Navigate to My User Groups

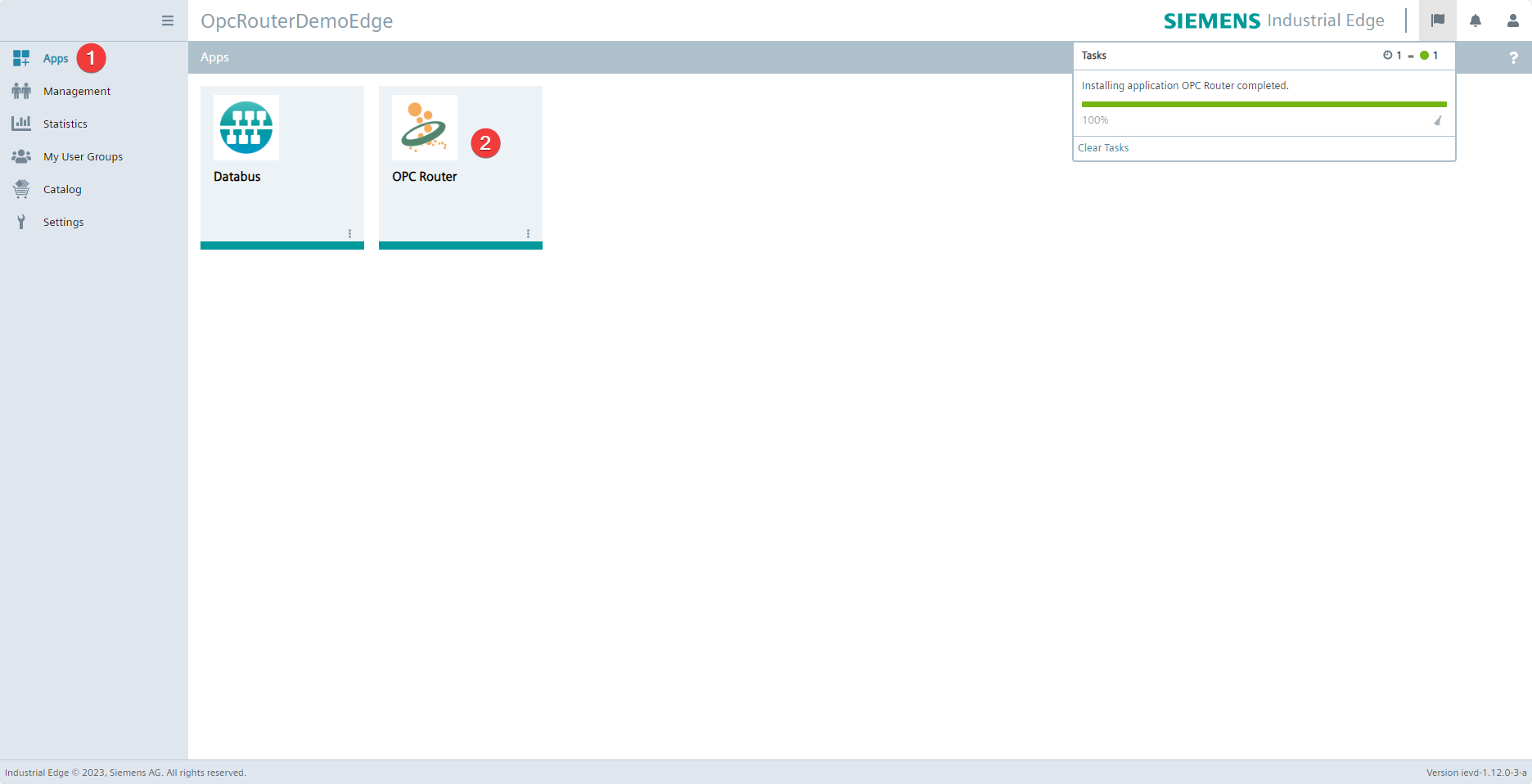coord(83,156)
